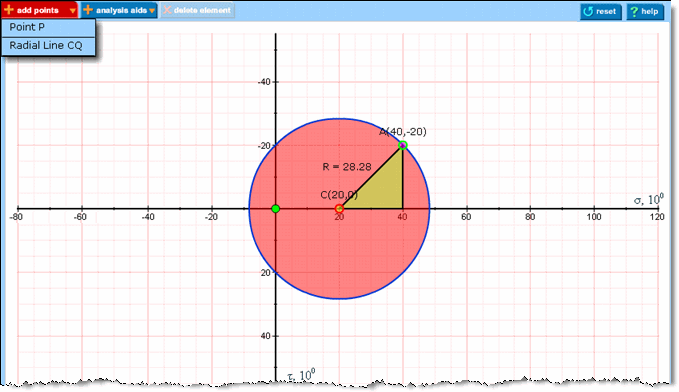
Task: Click the tau axis label at bottom
Action: pos(301,375)
